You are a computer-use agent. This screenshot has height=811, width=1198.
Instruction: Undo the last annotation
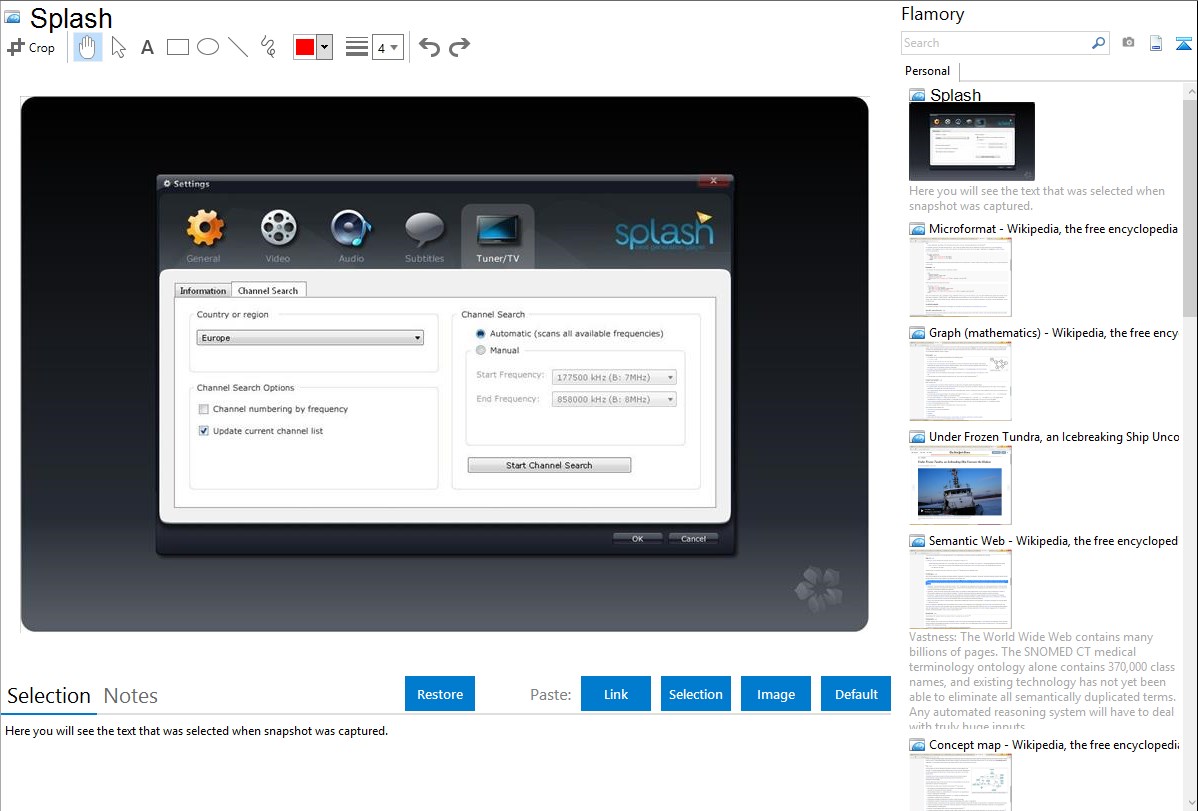429,47
